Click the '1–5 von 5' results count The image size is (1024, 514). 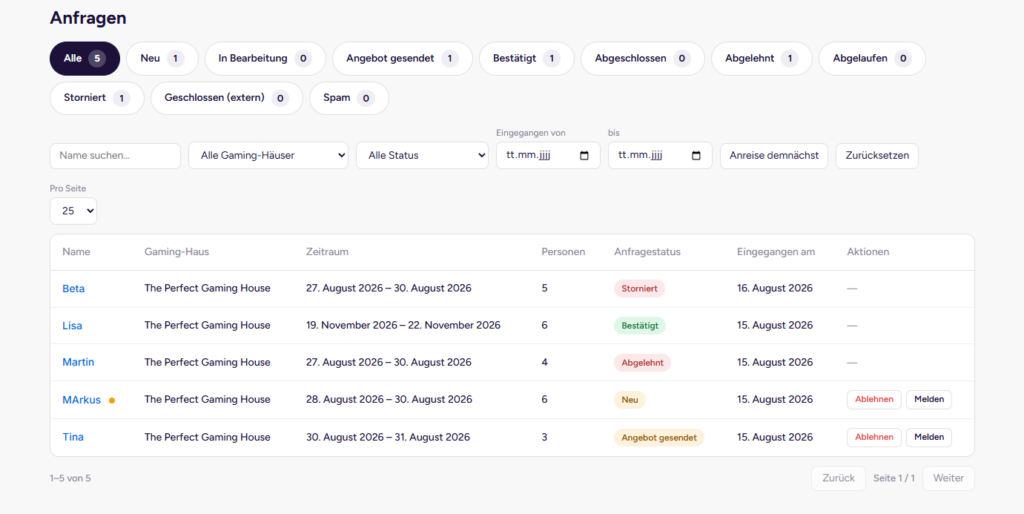(x=71, y=478)
